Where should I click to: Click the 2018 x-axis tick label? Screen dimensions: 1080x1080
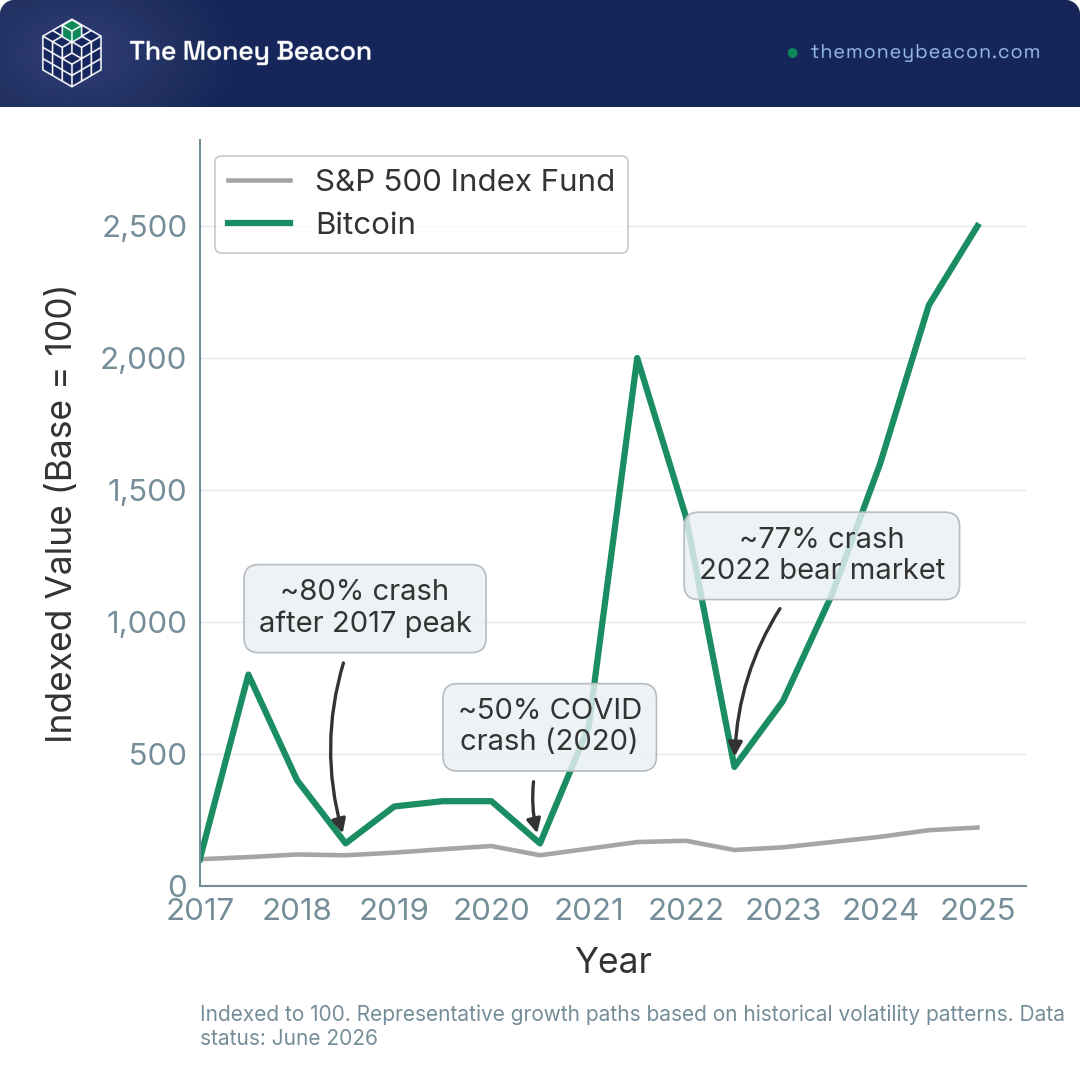pyautogui.click(x=297, y=910)
